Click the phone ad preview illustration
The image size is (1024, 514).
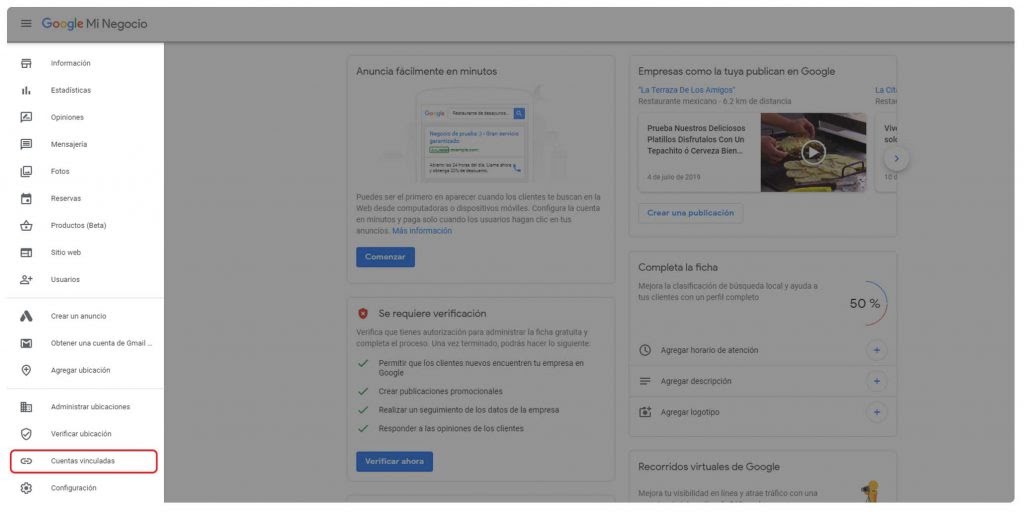473,135
